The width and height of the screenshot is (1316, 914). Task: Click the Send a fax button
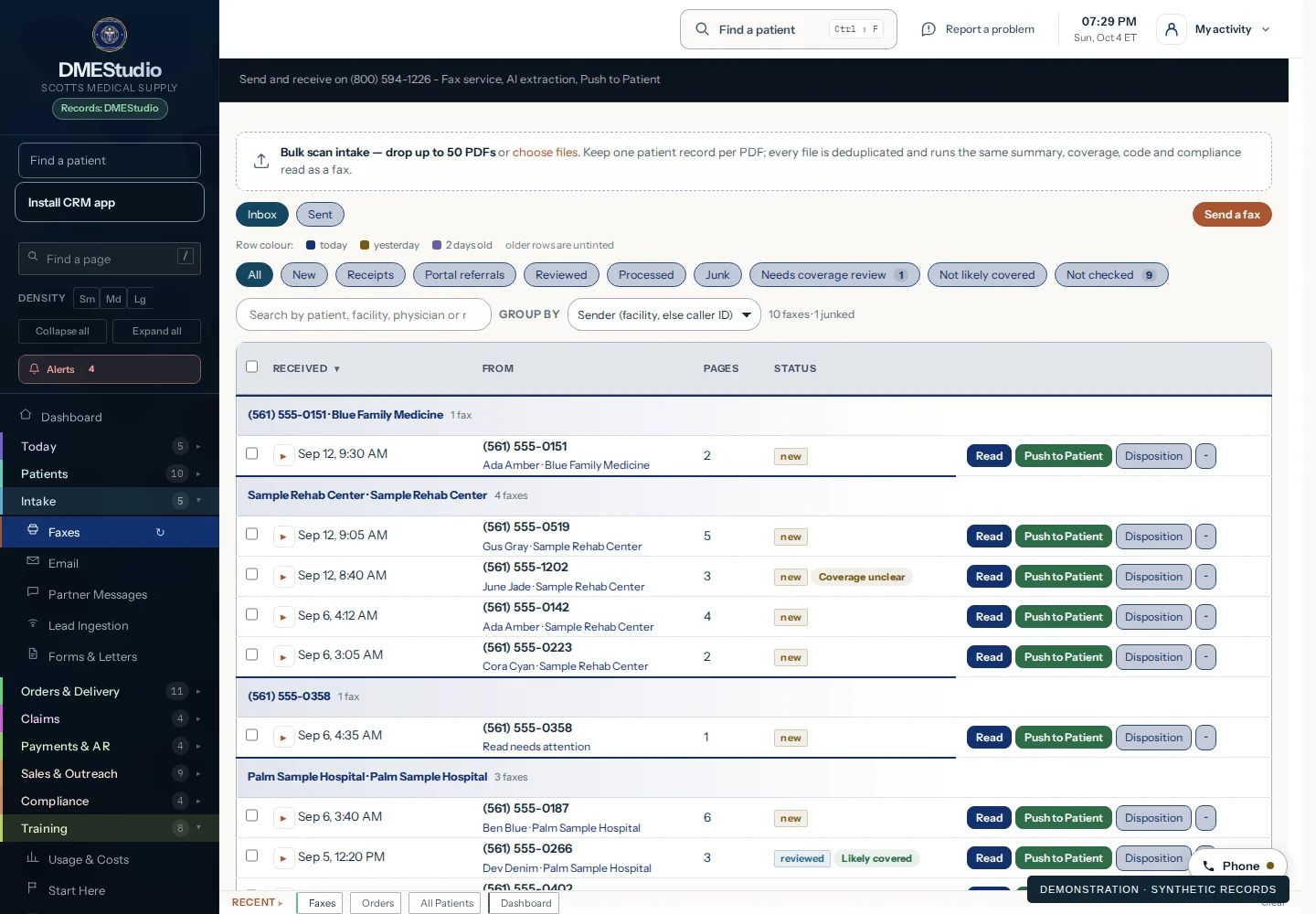coord(1232,215)
